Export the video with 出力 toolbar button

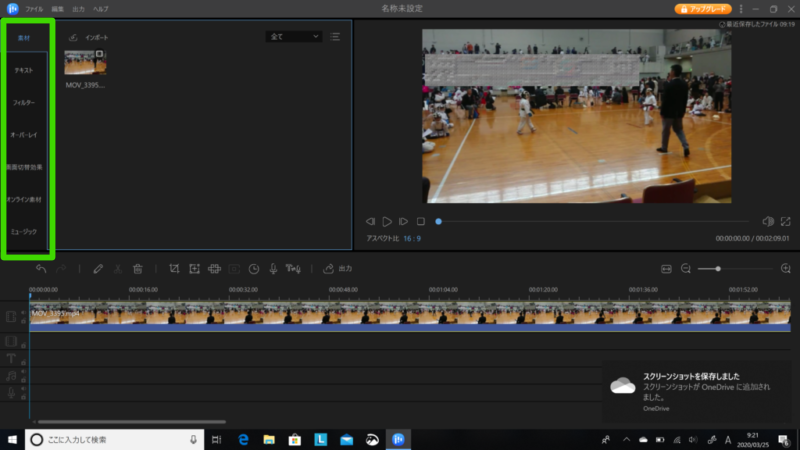[338, 269]
